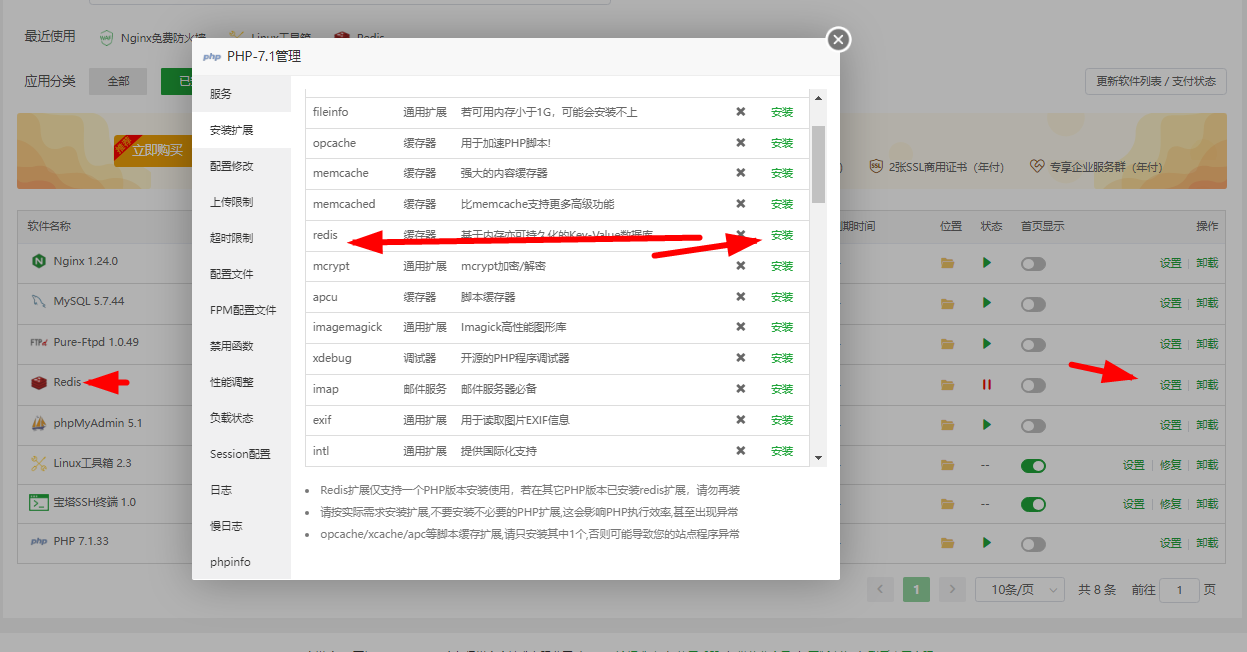Open FPM配置文件 tab

[241, 310]
